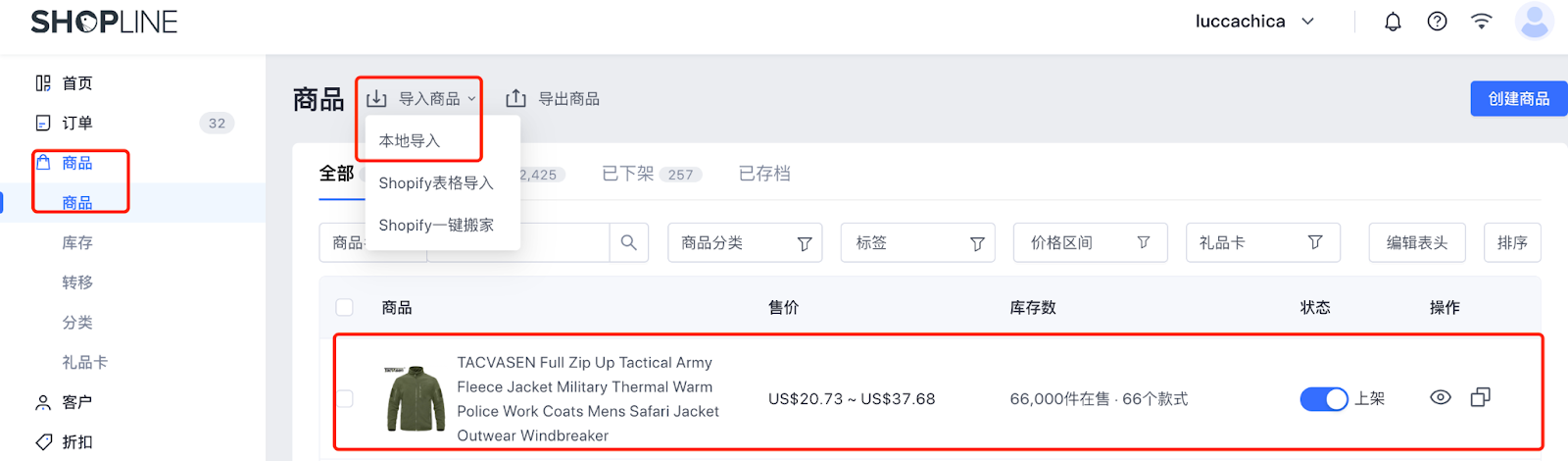The image size is (1568, 461).
Task: Open the 价格区间 filter dropdown
Action: click(x=1090, y=242)
